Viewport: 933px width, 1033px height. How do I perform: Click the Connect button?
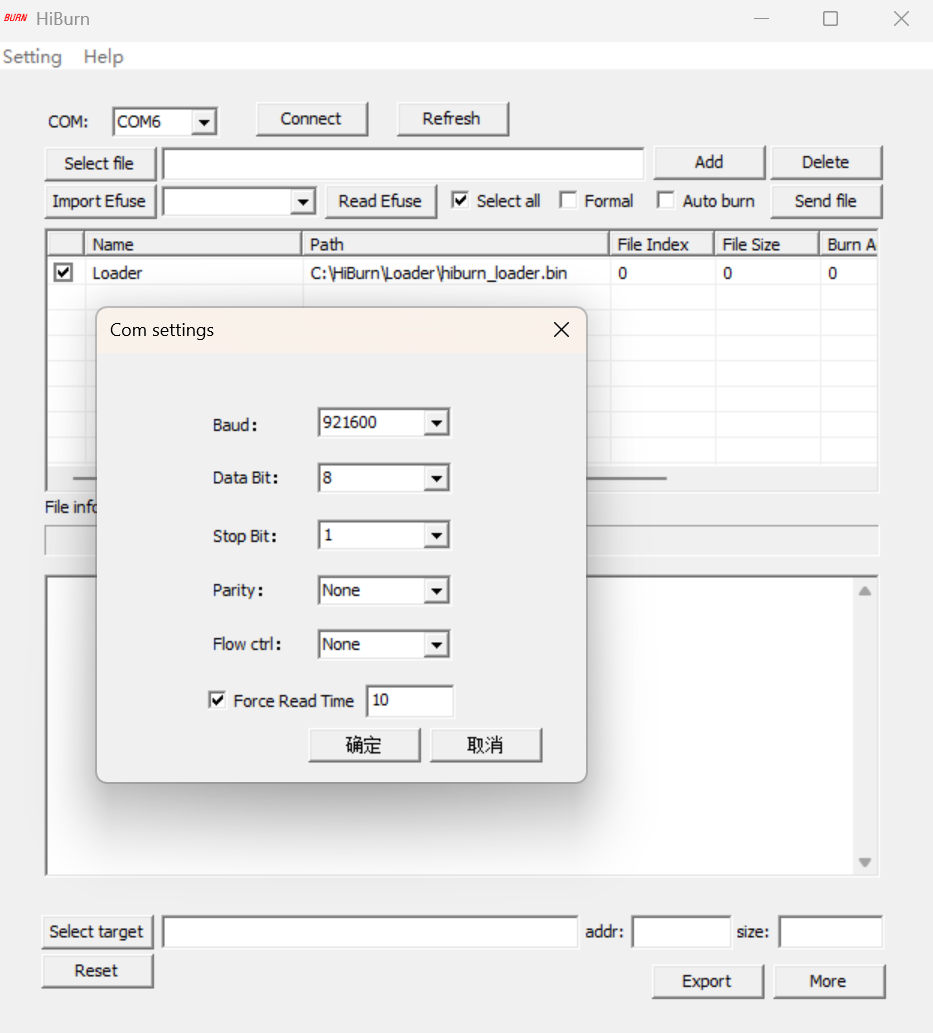[x=312, y=119]
